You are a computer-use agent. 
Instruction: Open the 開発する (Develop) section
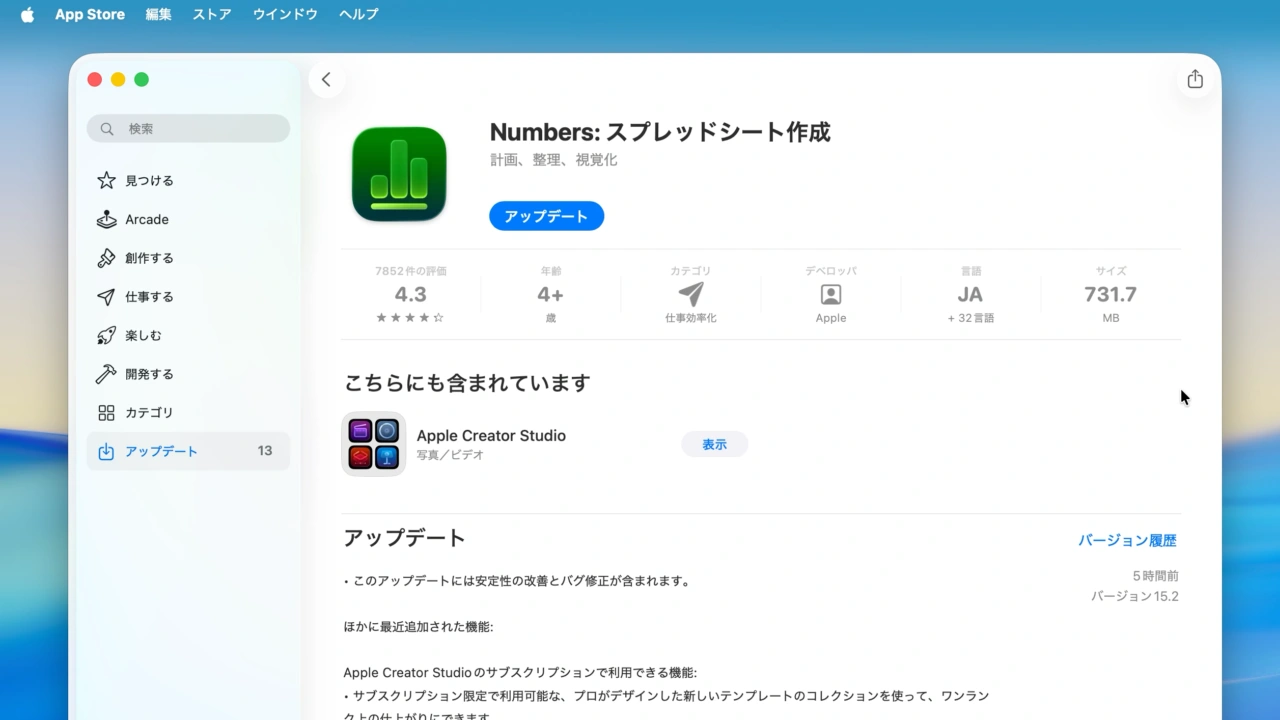107,373
